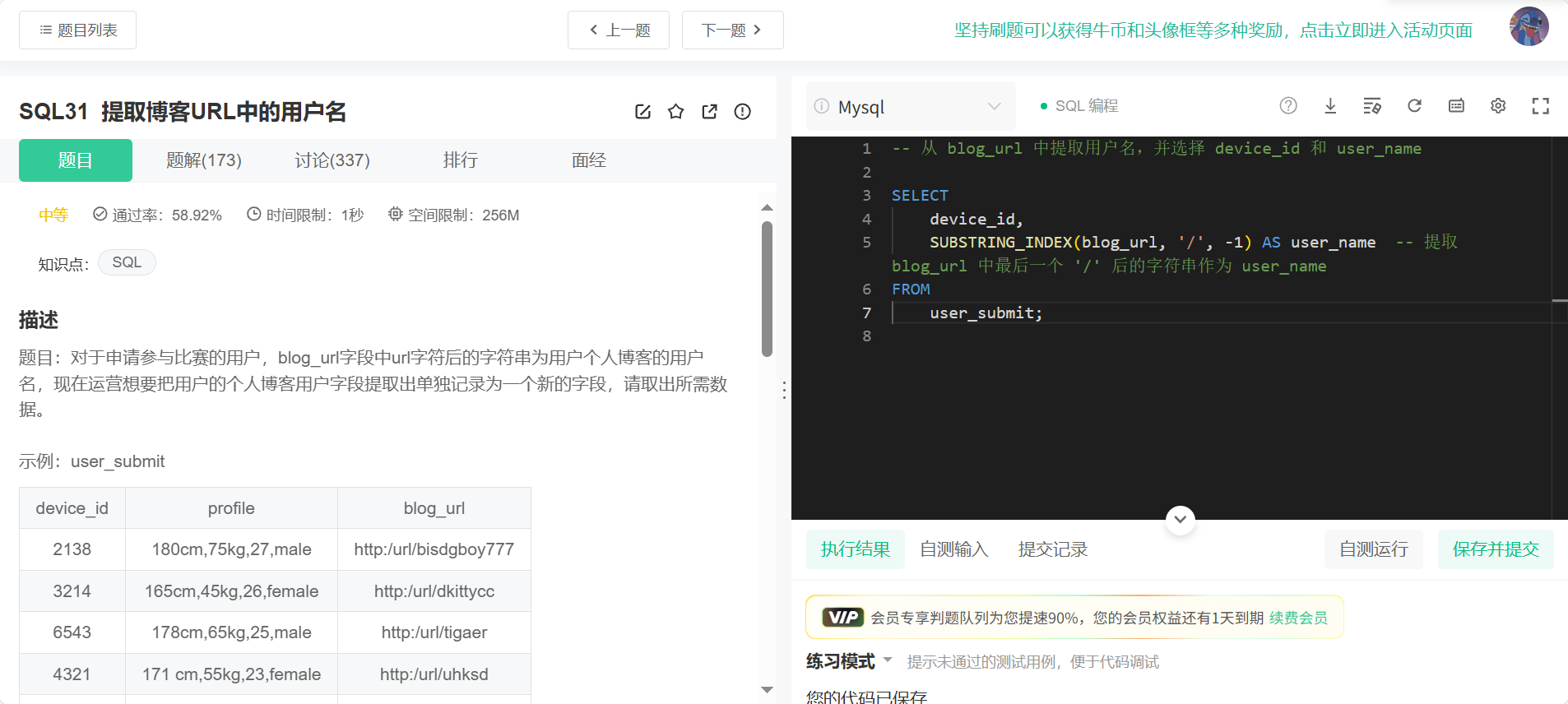The image size is (1568, 704).
Task: Click the table cell http:/url/bisdgboy777
Action: tap(434, 549)
